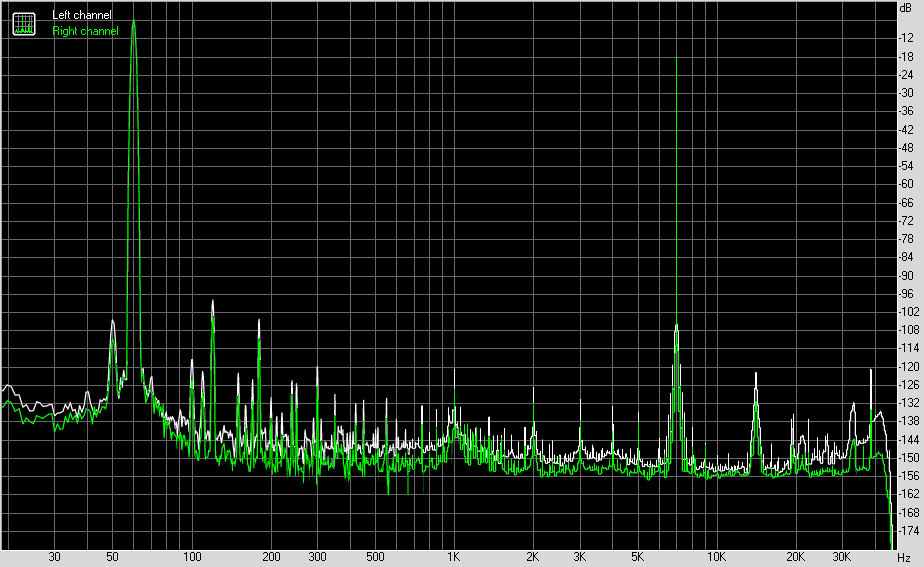924x567 pixels.
Task: Click the 2K frequency axis label
Action: 533,557
